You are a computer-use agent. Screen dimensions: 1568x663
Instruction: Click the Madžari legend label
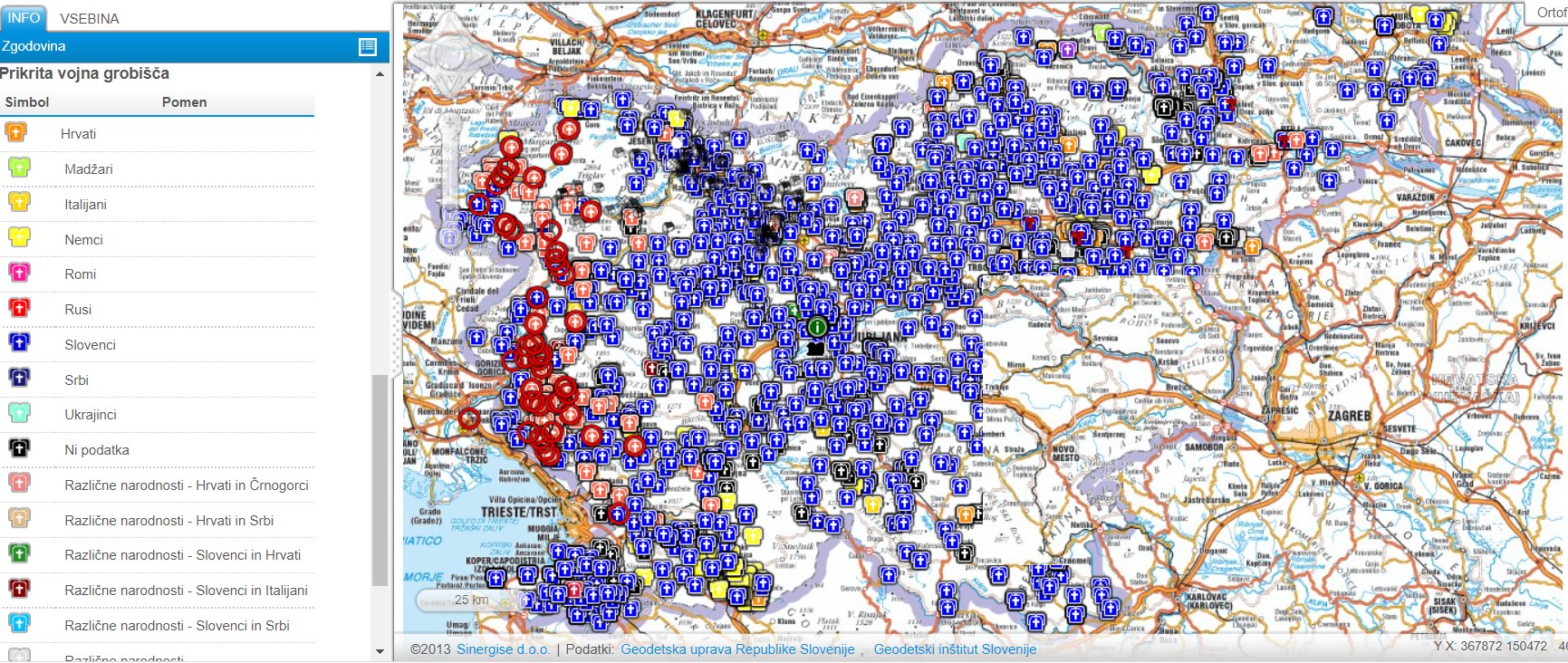pos(89,169)
